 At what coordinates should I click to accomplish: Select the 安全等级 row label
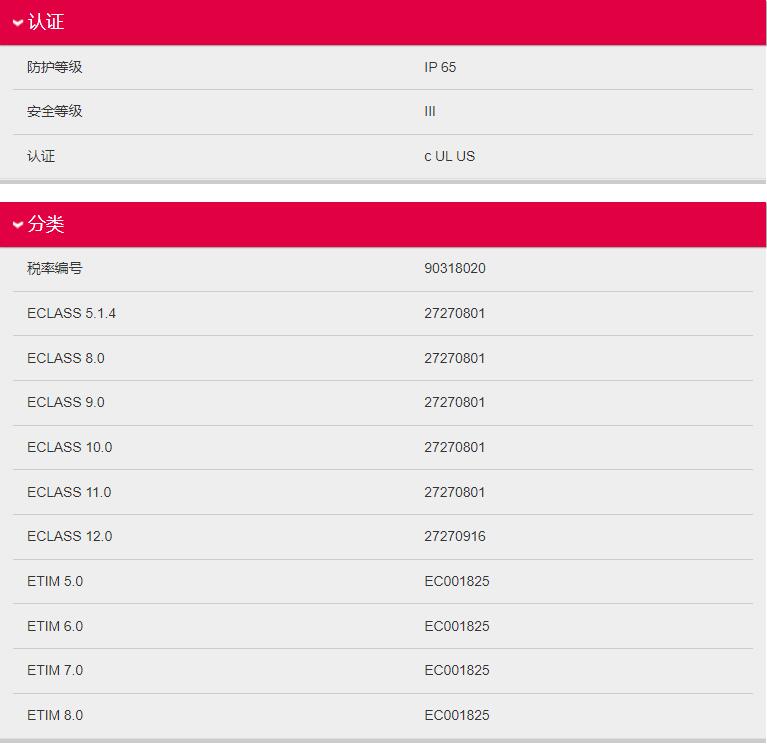click(x=55, y=112)
